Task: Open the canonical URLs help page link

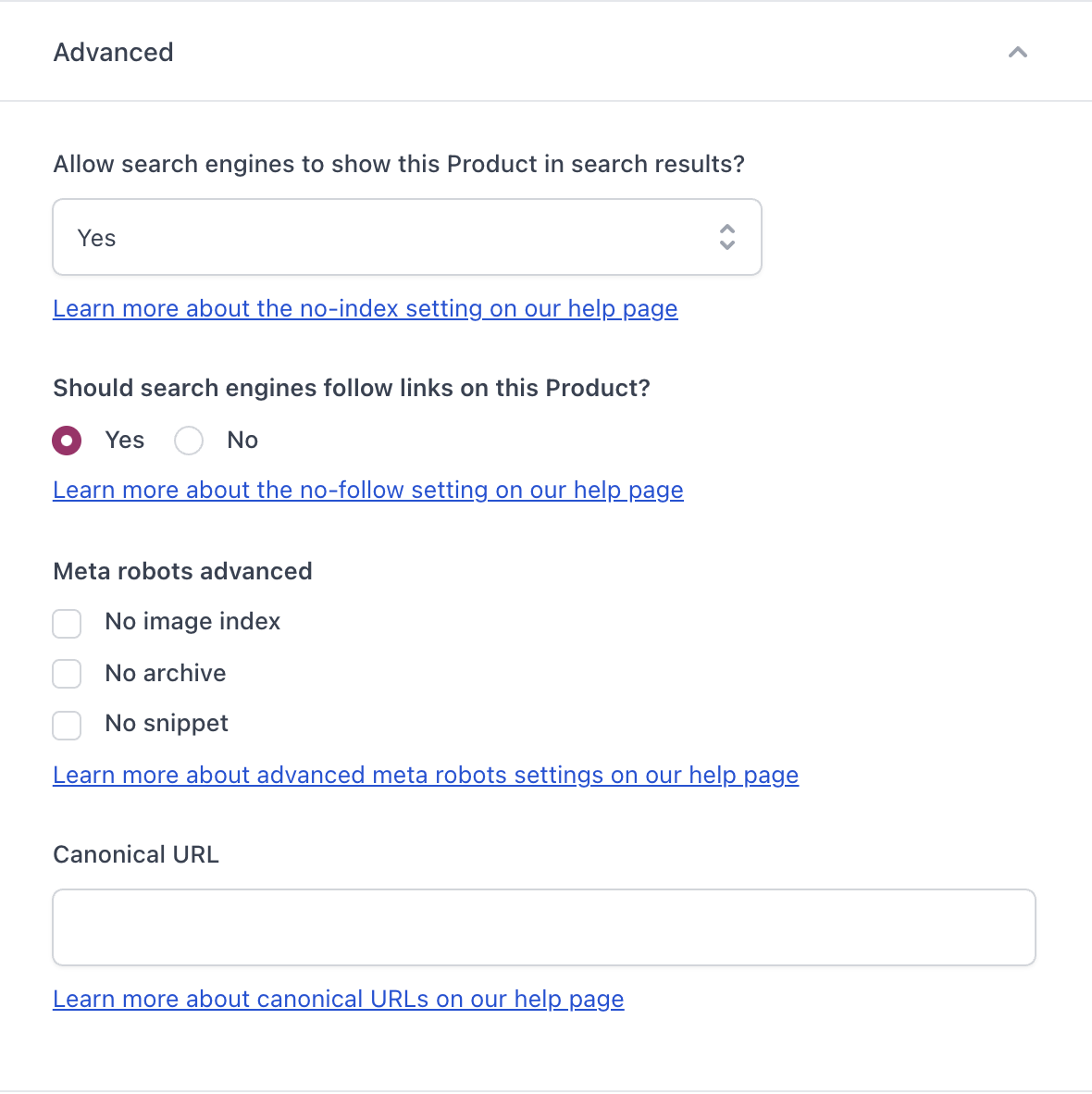Action: (339, 999)
